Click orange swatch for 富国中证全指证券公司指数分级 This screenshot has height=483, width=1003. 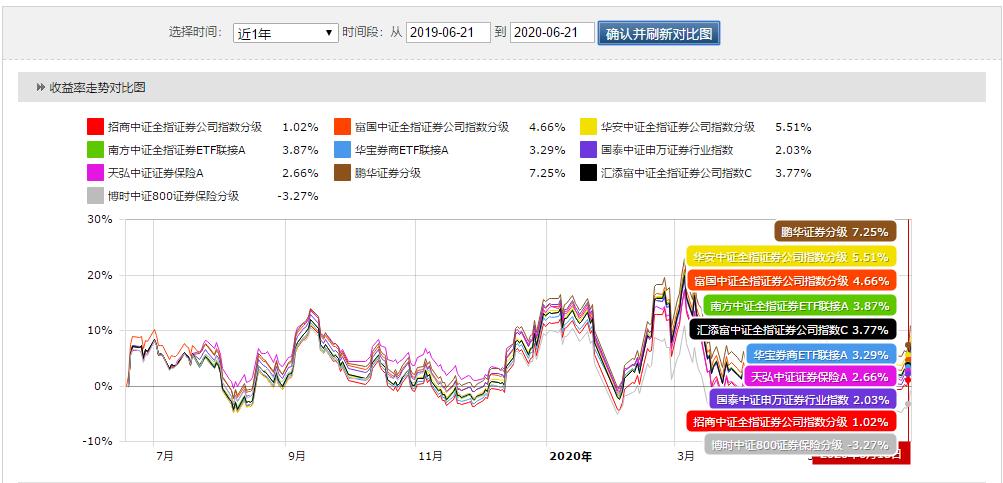(x=342, y=127)
